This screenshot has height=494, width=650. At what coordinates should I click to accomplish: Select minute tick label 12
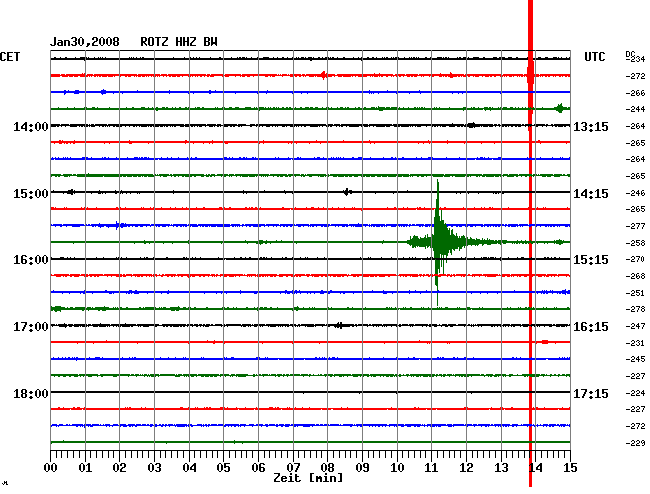pyautogui.click(x=466, y=468)
